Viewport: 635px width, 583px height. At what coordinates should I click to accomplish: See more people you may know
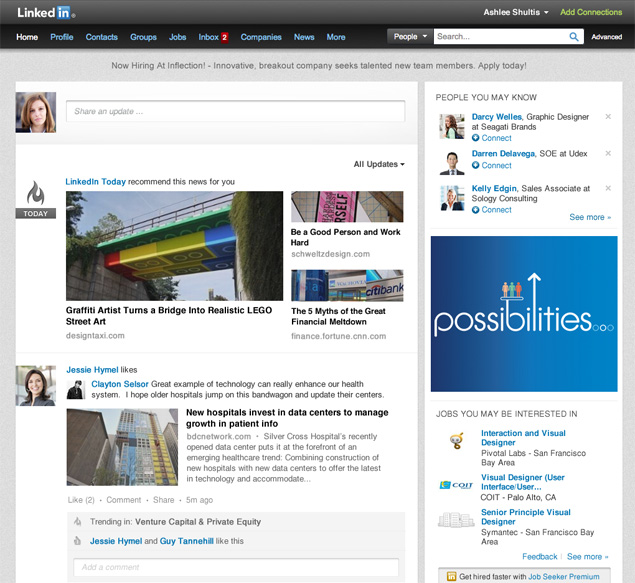coord(590,217)
